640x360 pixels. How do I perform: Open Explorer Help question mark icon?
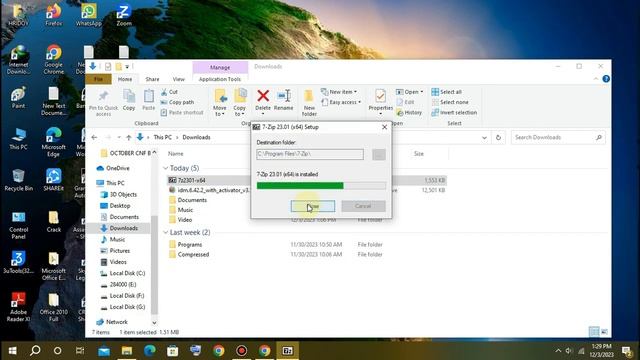click(x=606, y=79)
